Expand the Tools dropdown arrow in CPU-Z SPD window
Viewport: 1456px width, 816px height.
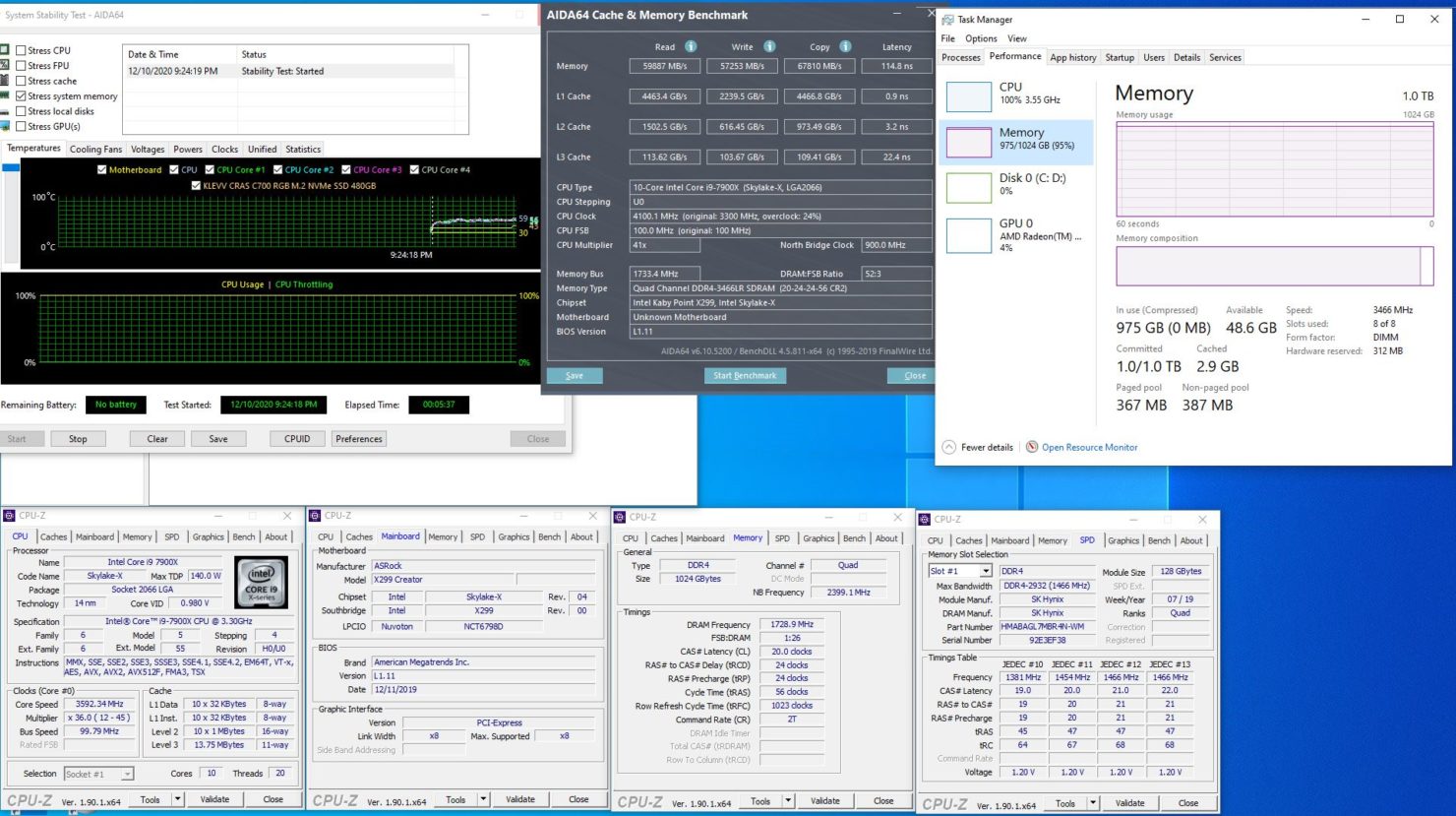coord(1092,803)
